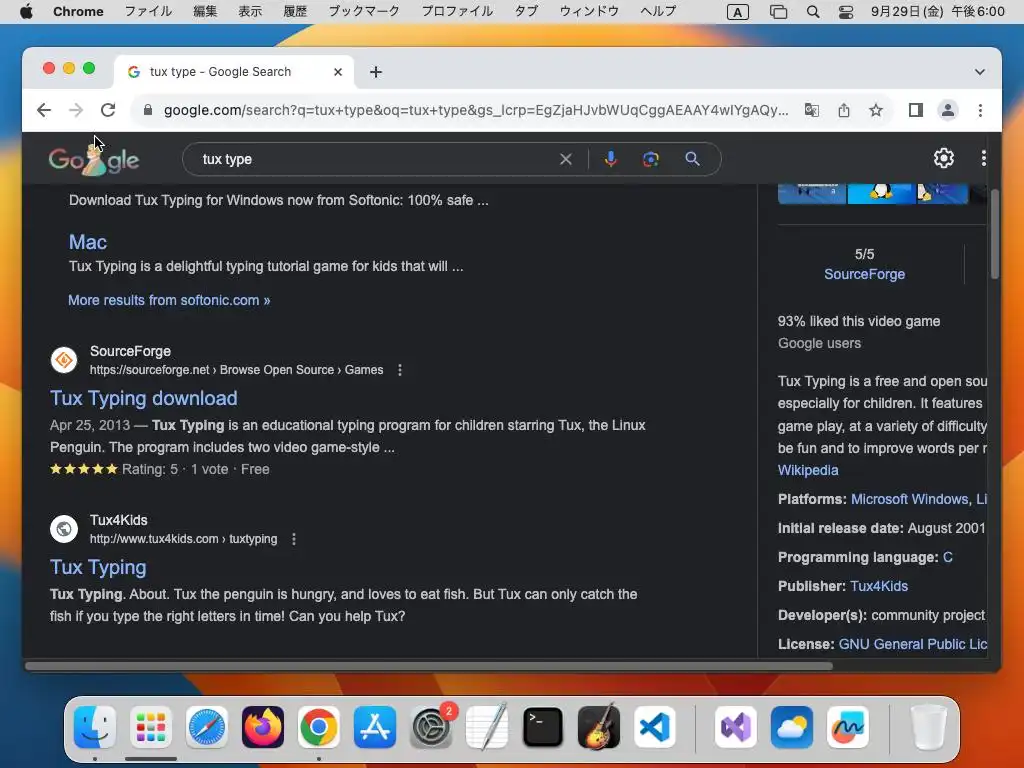The height and width of the screenshot is (768, 1024).
Task: Open Tux4Kids publisher link
Action: [x=879, y=586]
